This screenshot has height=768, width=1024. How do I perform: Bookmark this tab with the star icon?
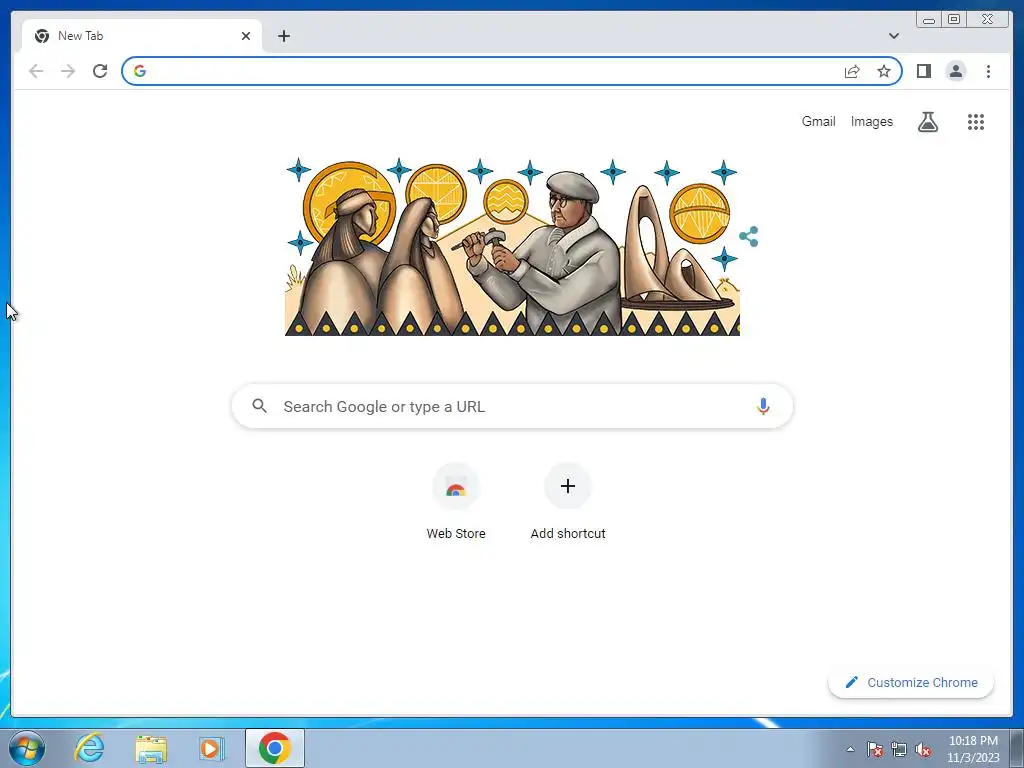coord(884,71)
